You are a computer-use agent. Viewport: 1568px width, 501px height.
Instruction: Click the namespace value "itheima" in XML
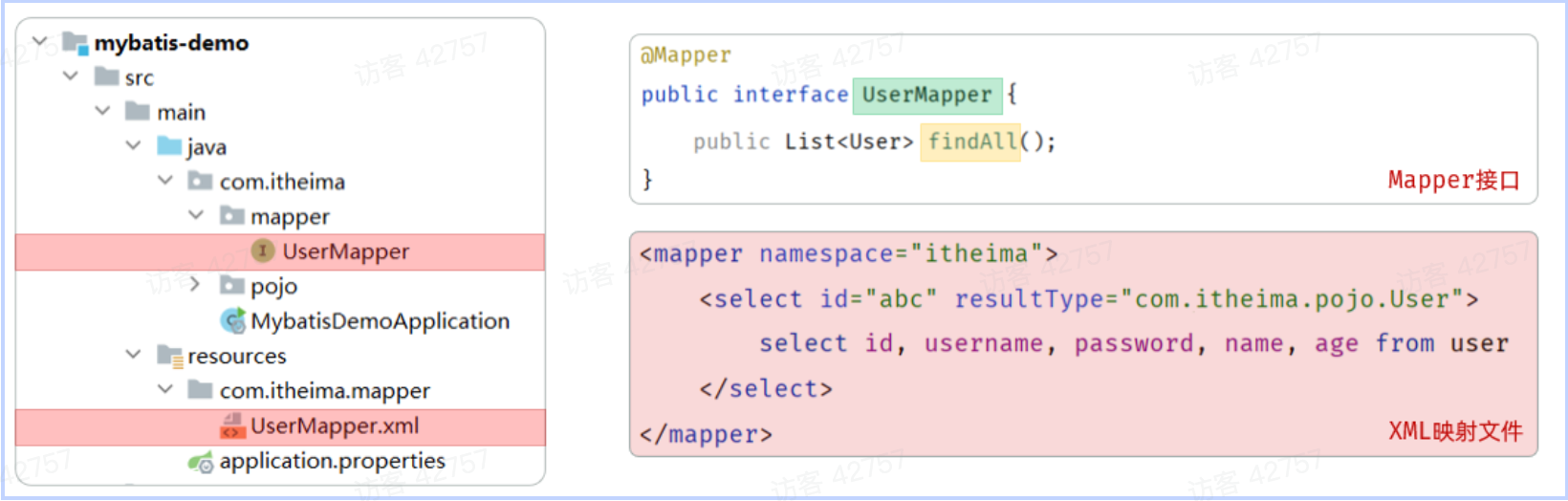pos(975,254)
